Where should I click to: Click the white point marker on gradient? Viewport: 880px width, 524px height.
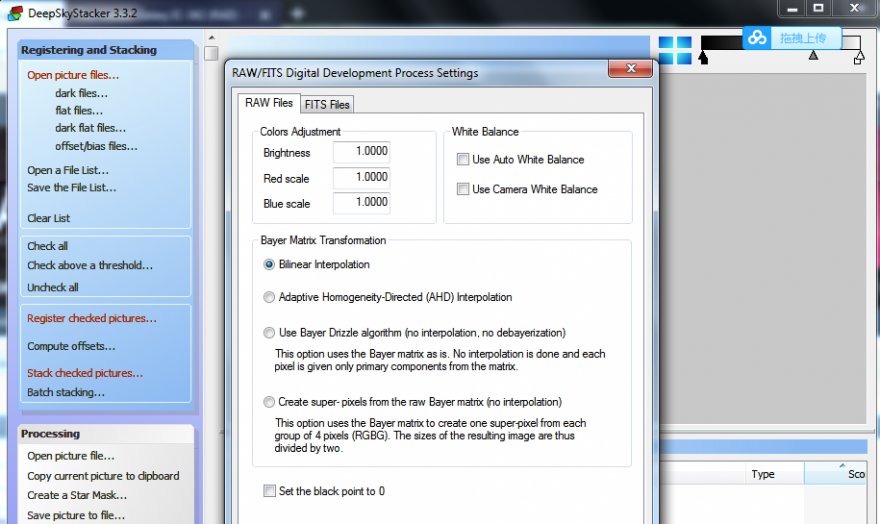[x=858, y=59]
